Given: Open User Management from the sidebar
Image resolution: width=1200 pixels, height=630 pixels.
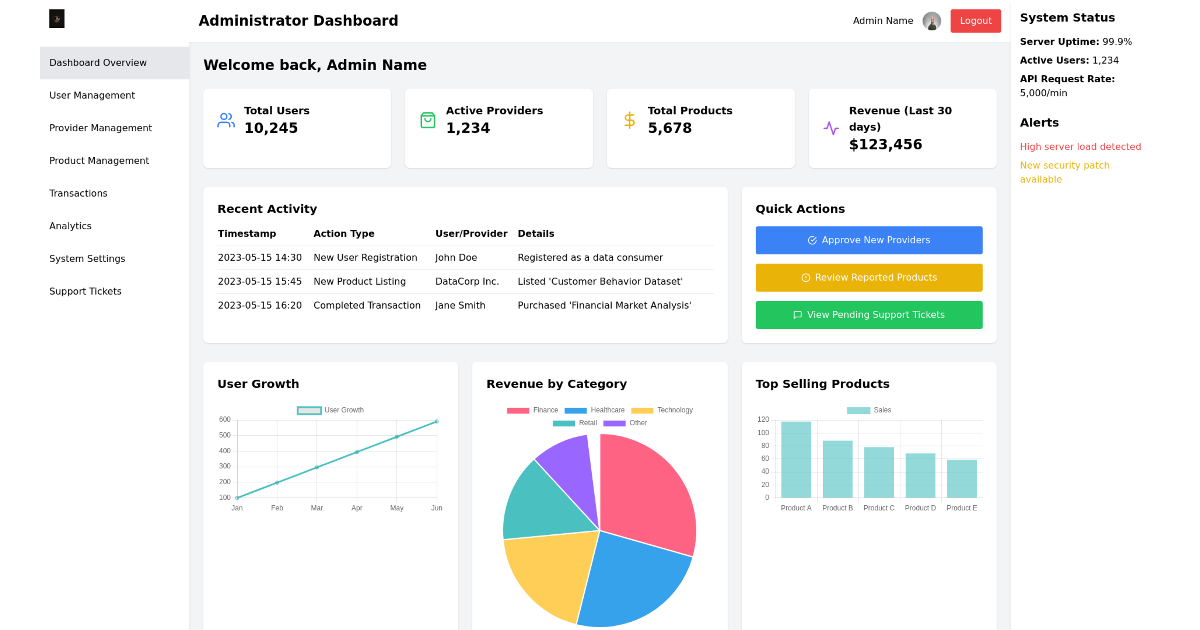Looking at the screenshot, I should (x=92, y=95).
